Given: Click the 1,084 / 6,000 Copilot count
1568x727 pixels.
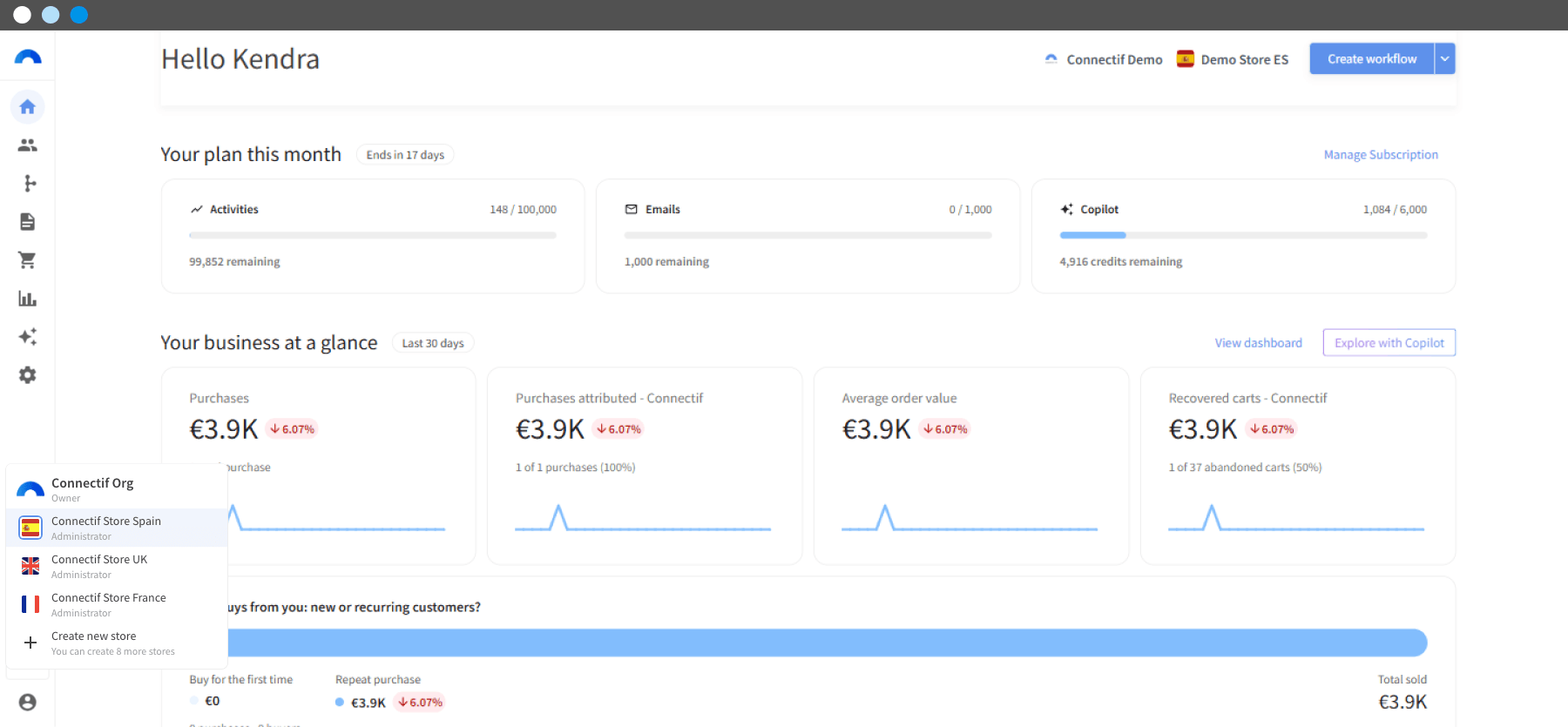Looking at the screenshot, I should (1395, 210).
